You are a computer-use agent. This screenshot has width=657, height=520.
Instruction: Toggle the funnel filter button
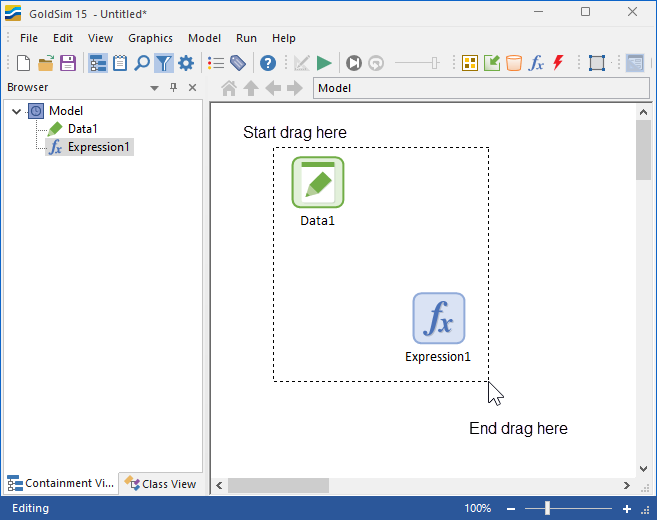point(164,63)
